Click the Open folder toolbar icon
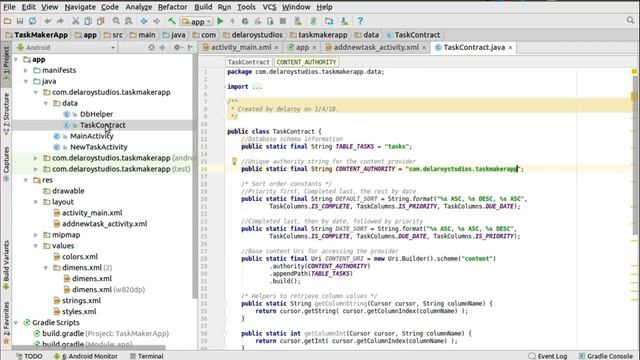640x360 pixels. 7,21
